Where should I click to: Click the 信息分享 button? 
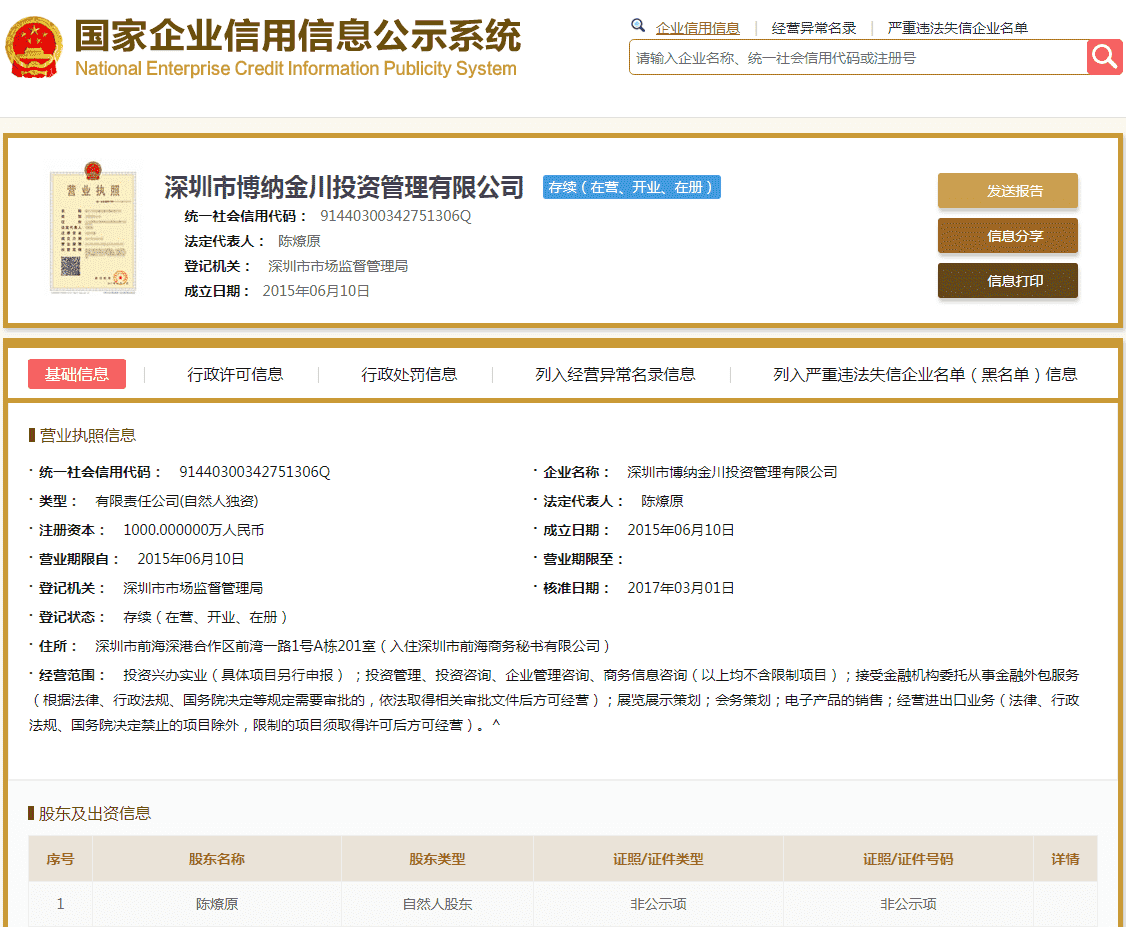[x=1008, y=236]
